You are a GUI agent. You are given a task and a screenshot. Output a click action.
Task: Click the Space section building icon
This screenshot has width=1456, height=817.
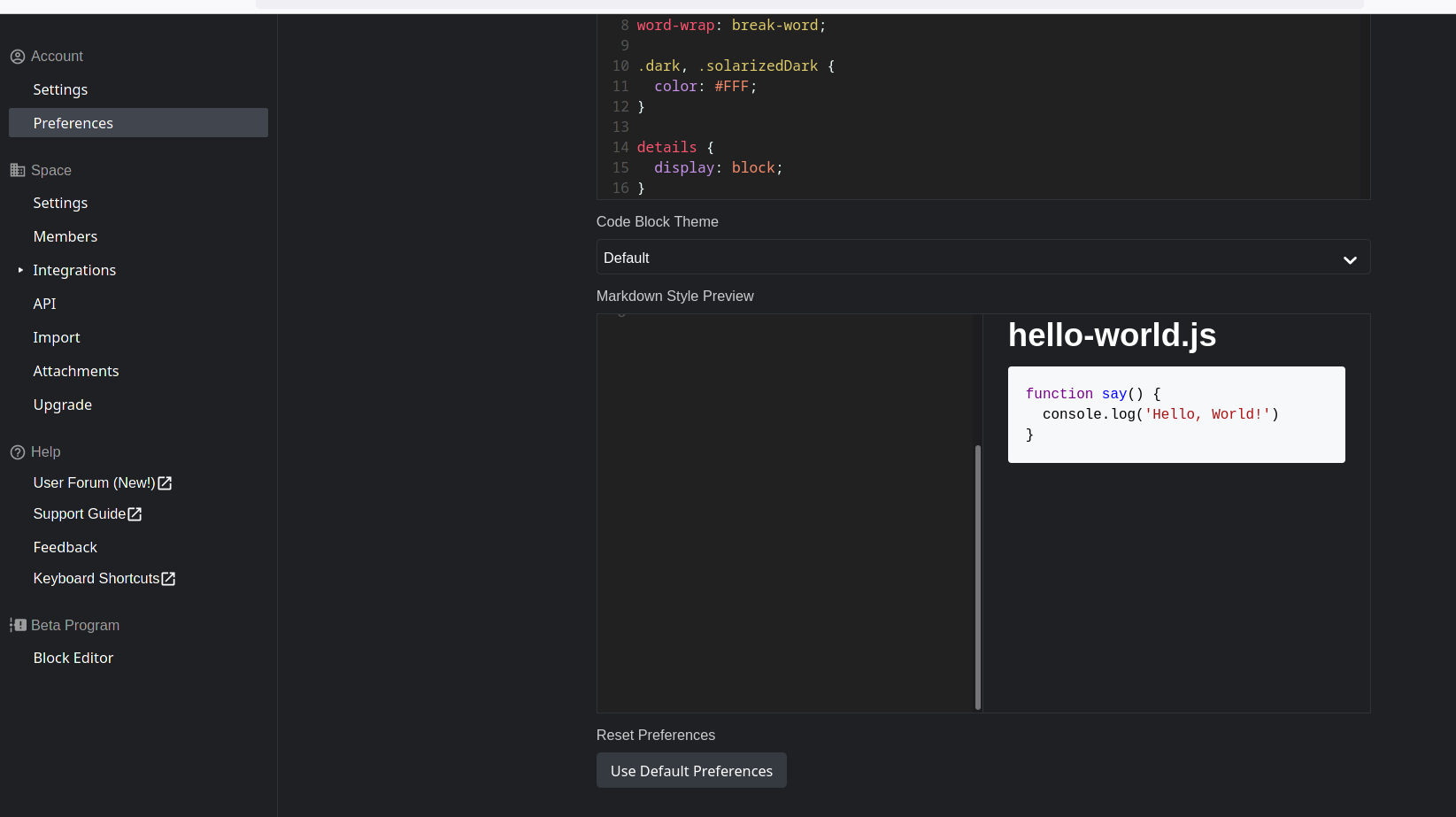click(18, 170)
